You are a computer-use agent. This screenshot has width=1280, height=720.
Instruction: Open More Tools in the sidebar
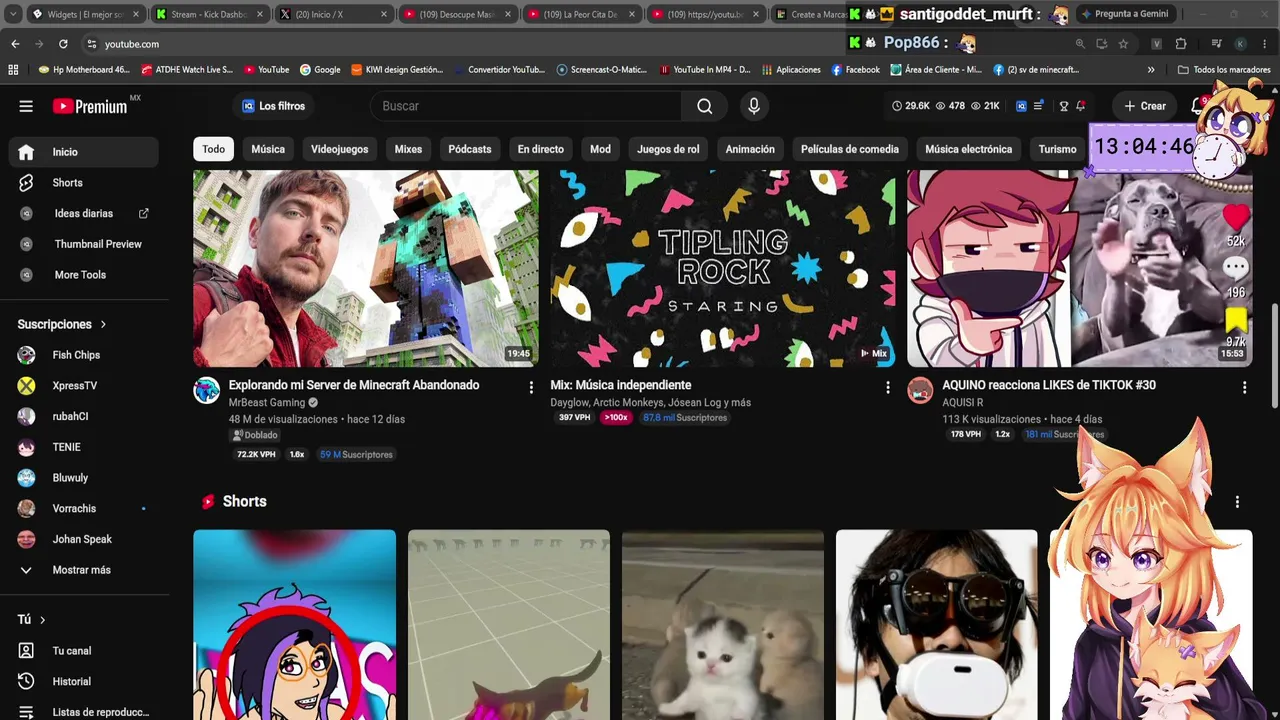(x=80, y=275)
